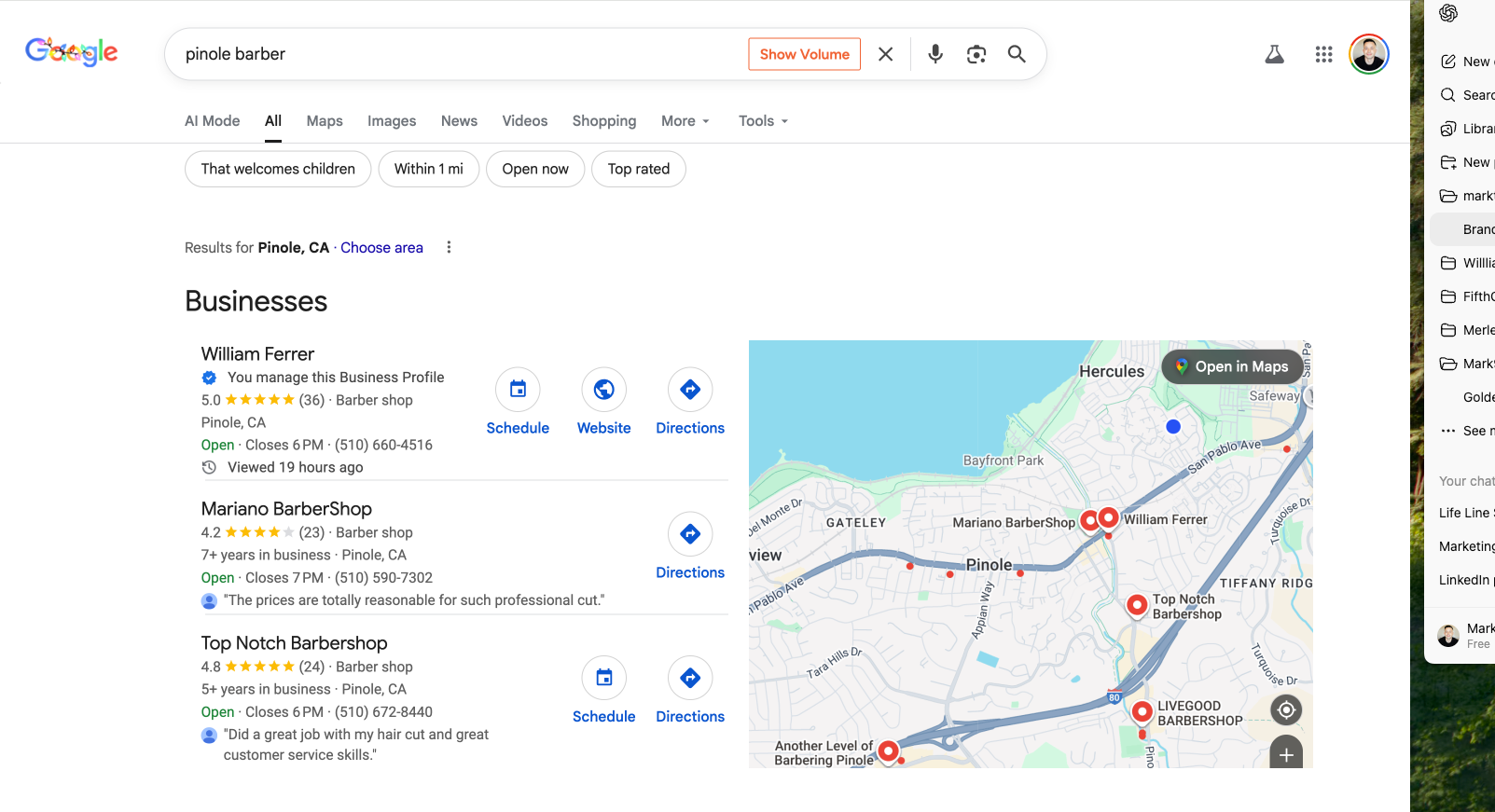Switch to the Images tab
The width and height of the screenshot is (1495, 812).
392,121
